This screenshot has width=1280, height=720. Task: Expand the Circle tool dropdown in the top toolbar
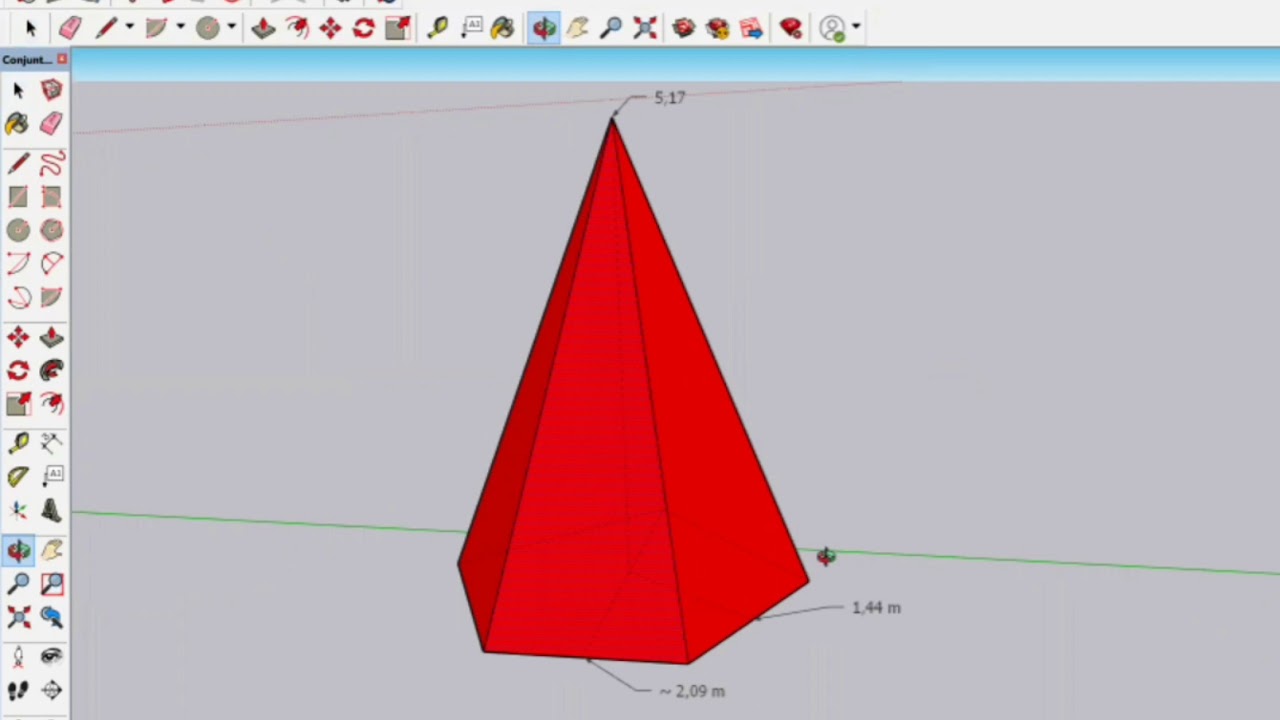point(231,27)
